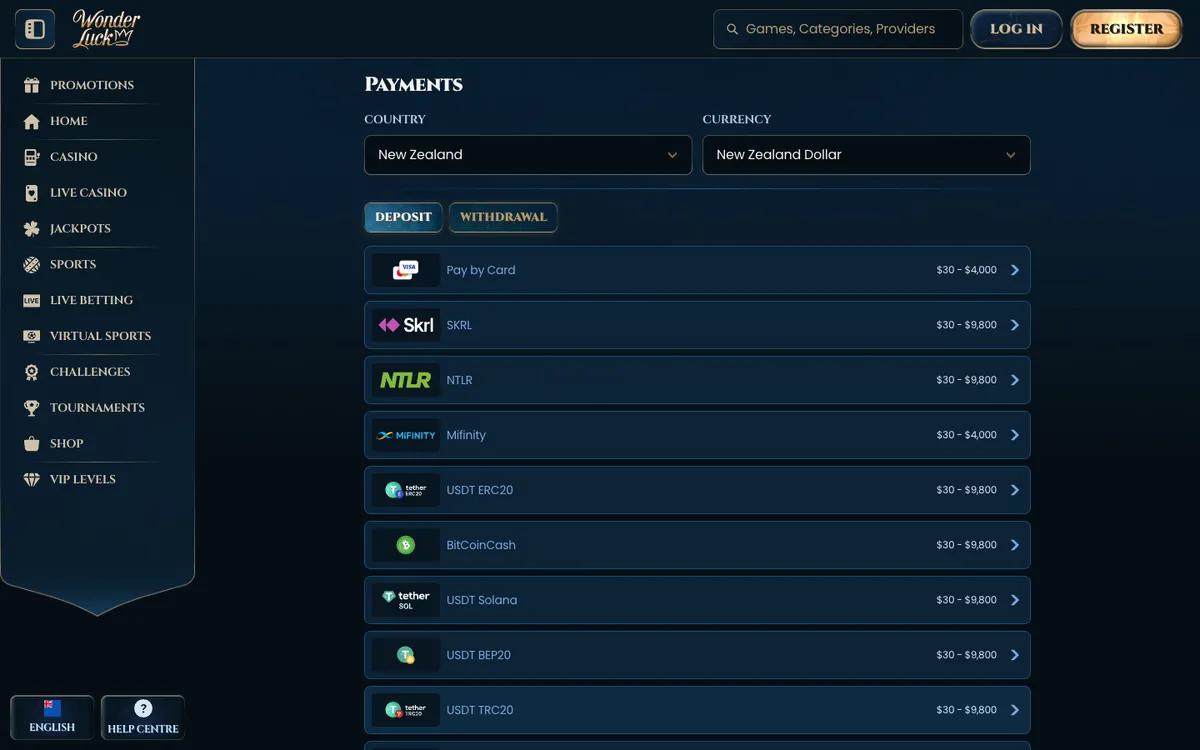Click the "USDT Solana" label
This screenshot has height=750, width=1200.
[x=482, y=600]
